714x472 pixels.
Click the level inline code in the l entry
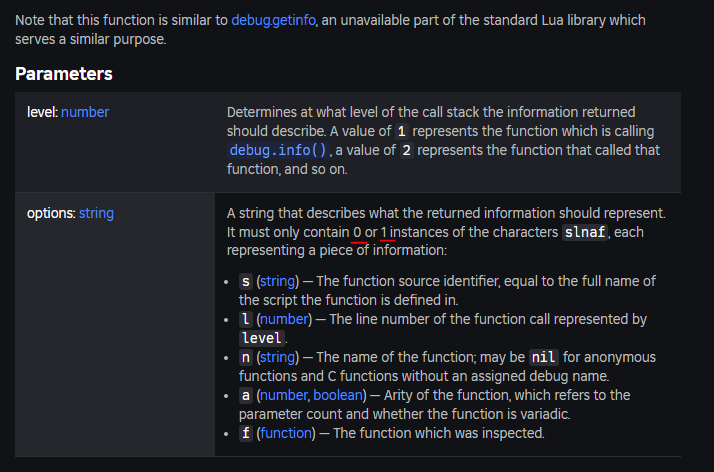pos(262,338)
